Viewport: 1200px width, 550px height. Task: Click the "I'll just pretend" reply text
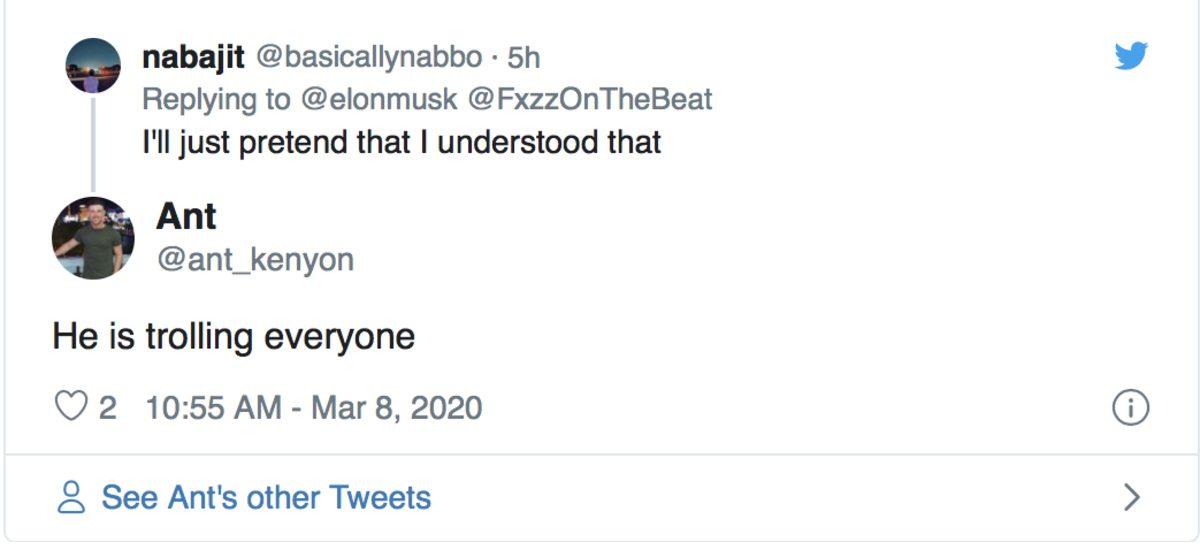click(401, 142)
